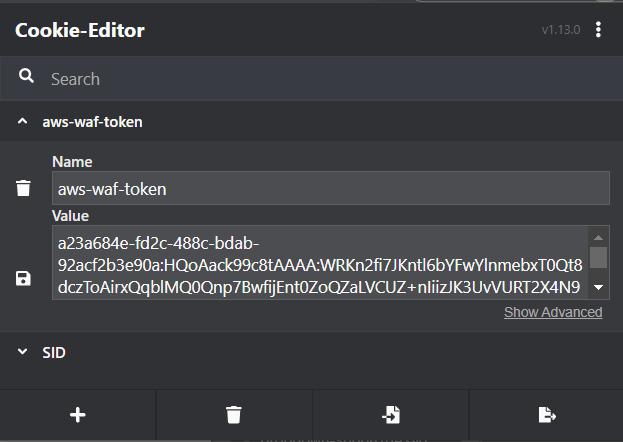Click into the Value text area
Viewport: 623px width, 442px height.
pos(320,262)
